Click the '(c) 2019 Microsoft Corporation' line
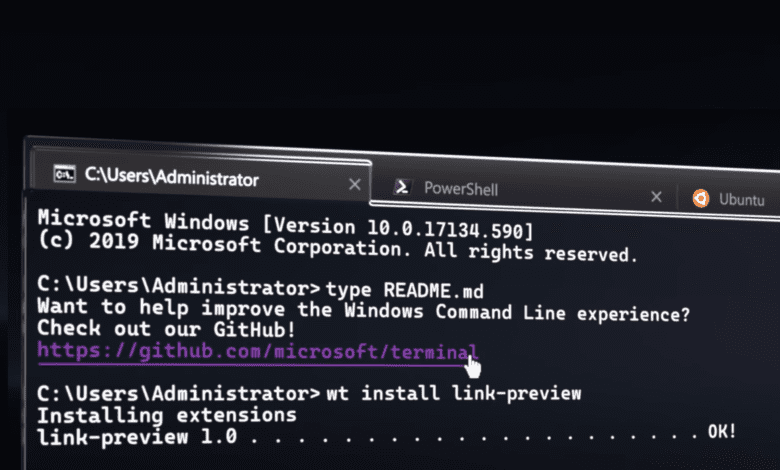The image size is (780, 470). click(x=337, y=247)
